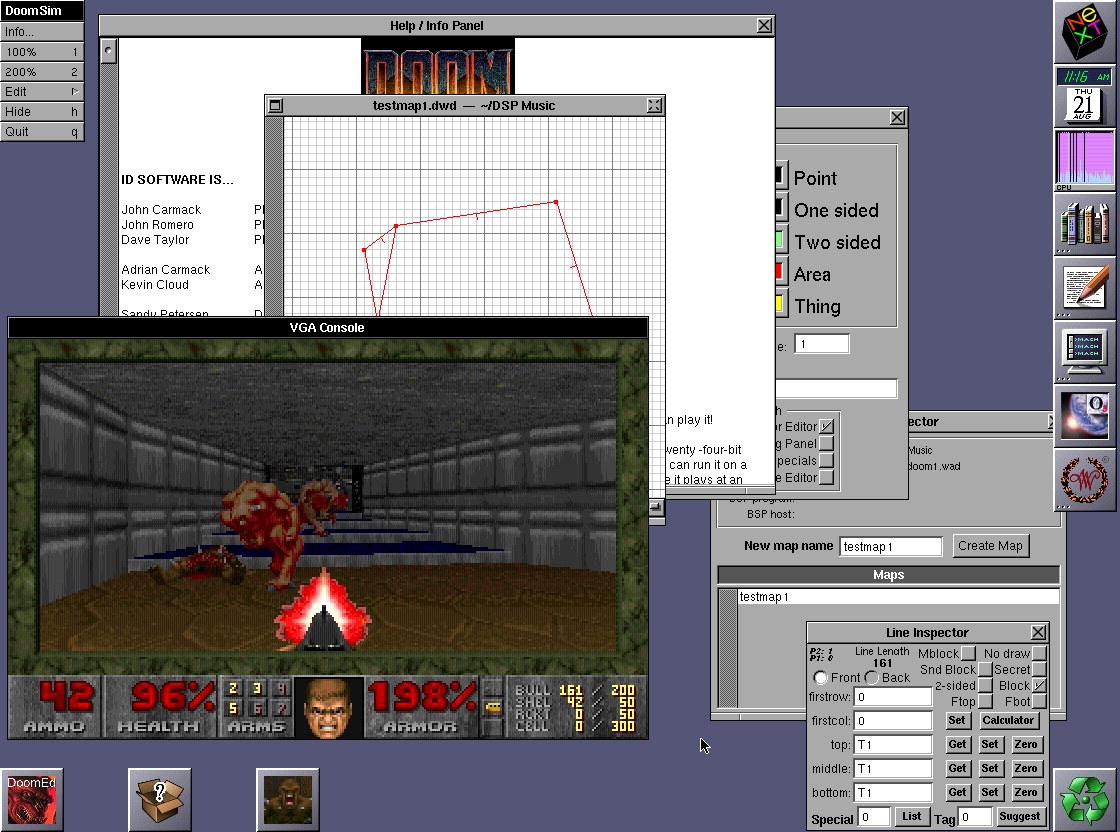Close the color legend panel with Point swatch

tap(898, 117)
